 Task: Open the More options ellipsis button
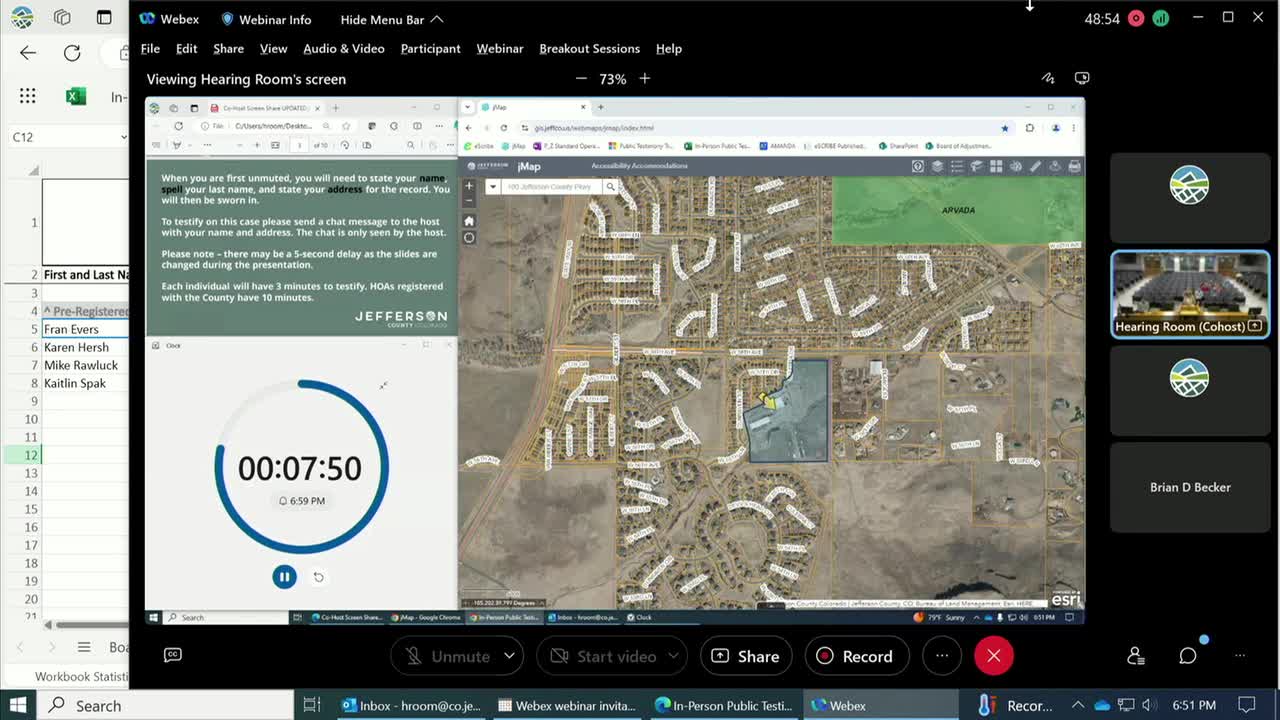942,656
